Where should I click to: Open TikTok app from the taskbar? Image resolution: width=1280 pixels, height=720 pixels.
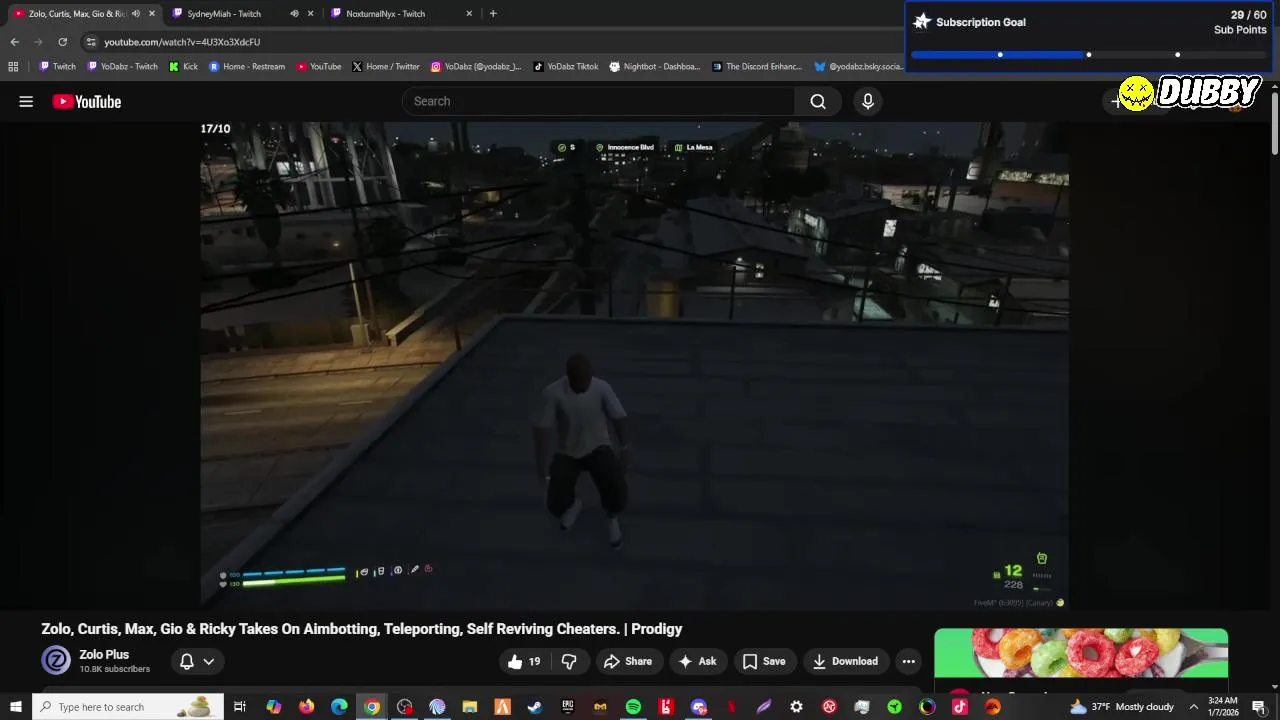tap(960, 707)
